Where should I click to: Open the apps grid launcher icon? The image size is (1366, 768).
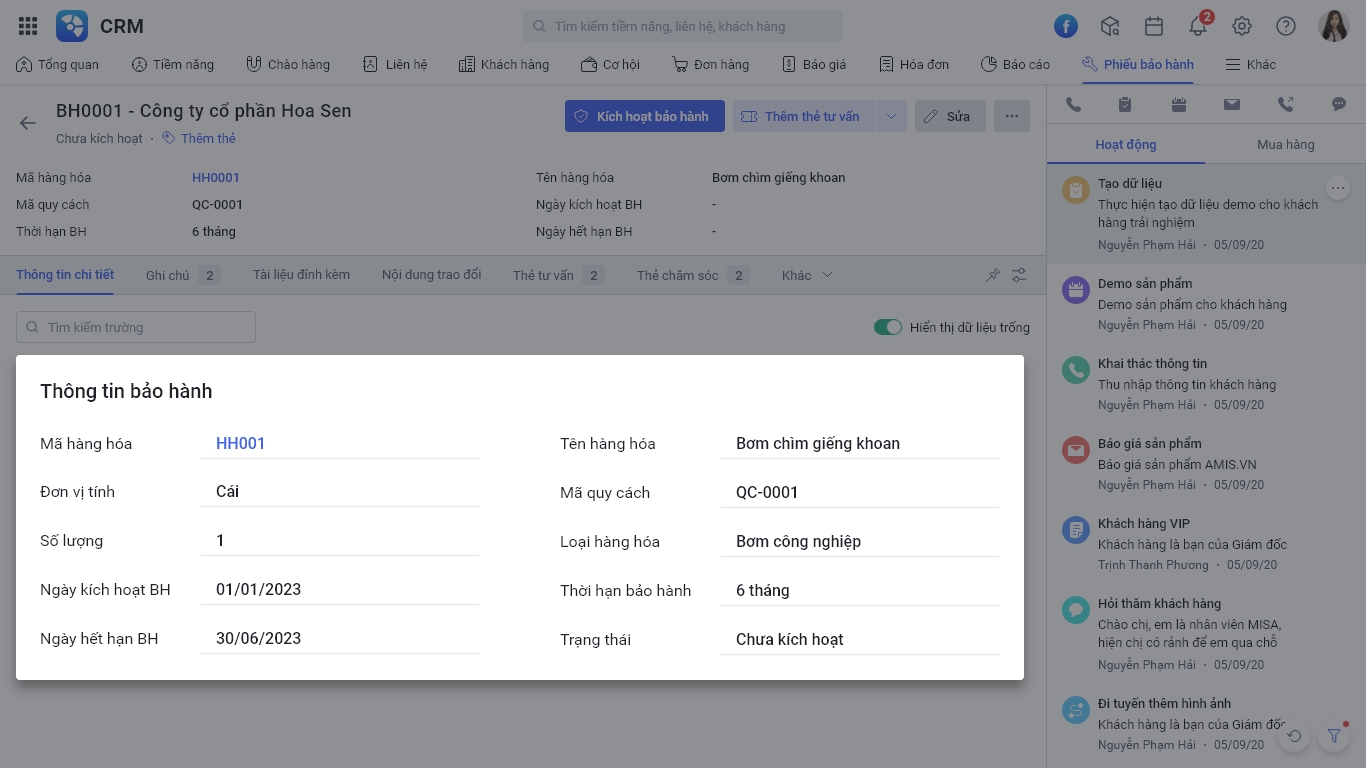click(x=28, y=26)
